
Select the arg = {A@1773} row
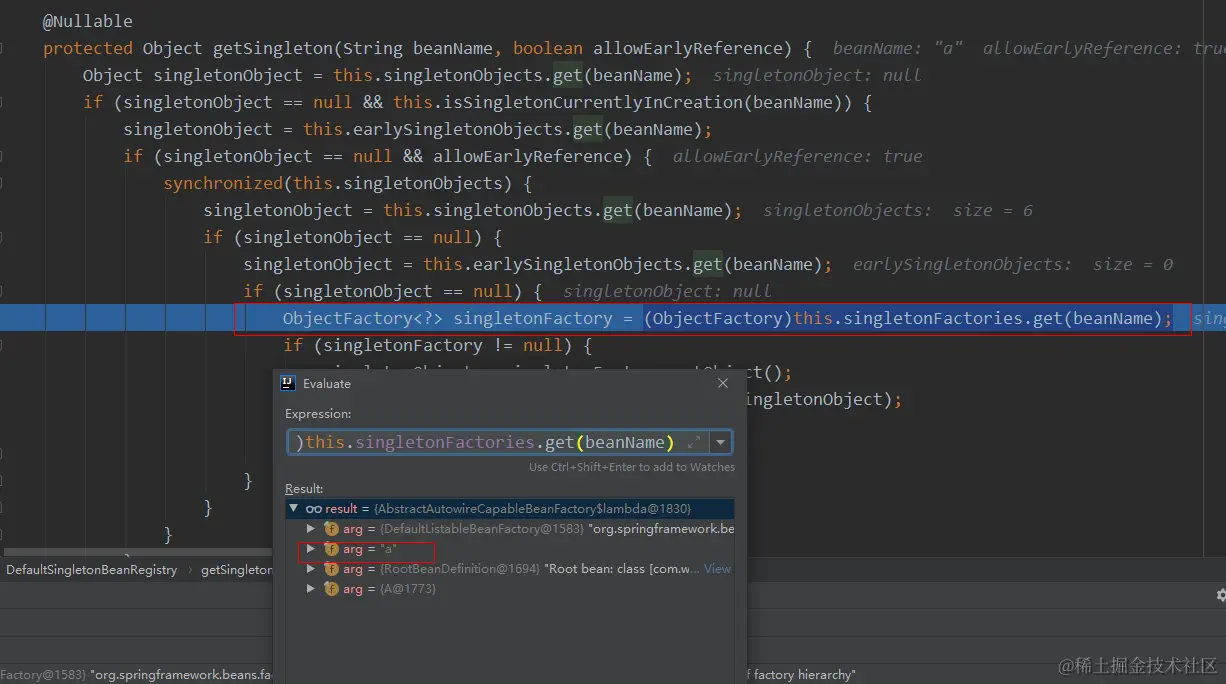tap(510, 589)
